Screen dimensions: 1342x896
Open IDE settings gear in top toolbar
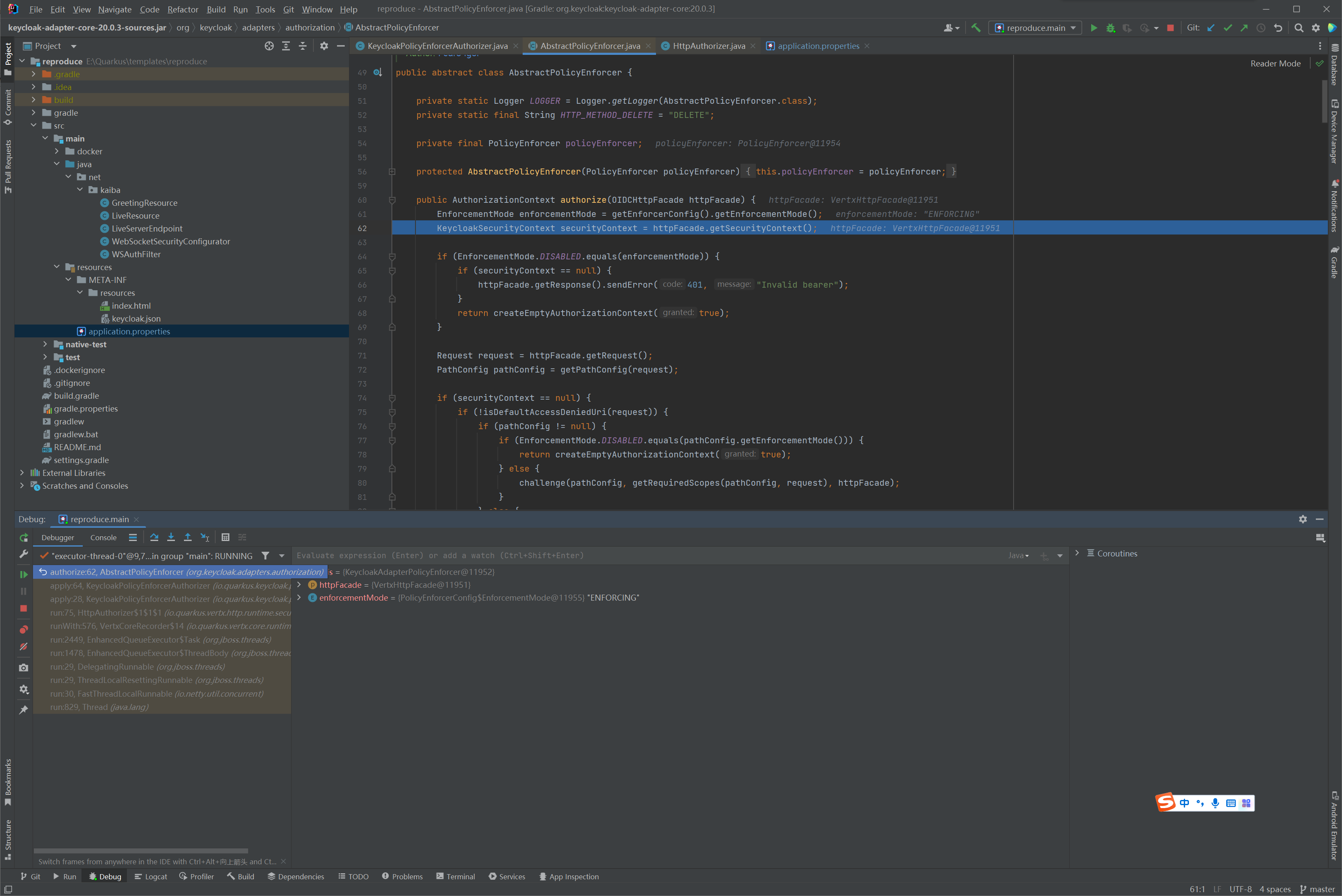click(1316, 27)
